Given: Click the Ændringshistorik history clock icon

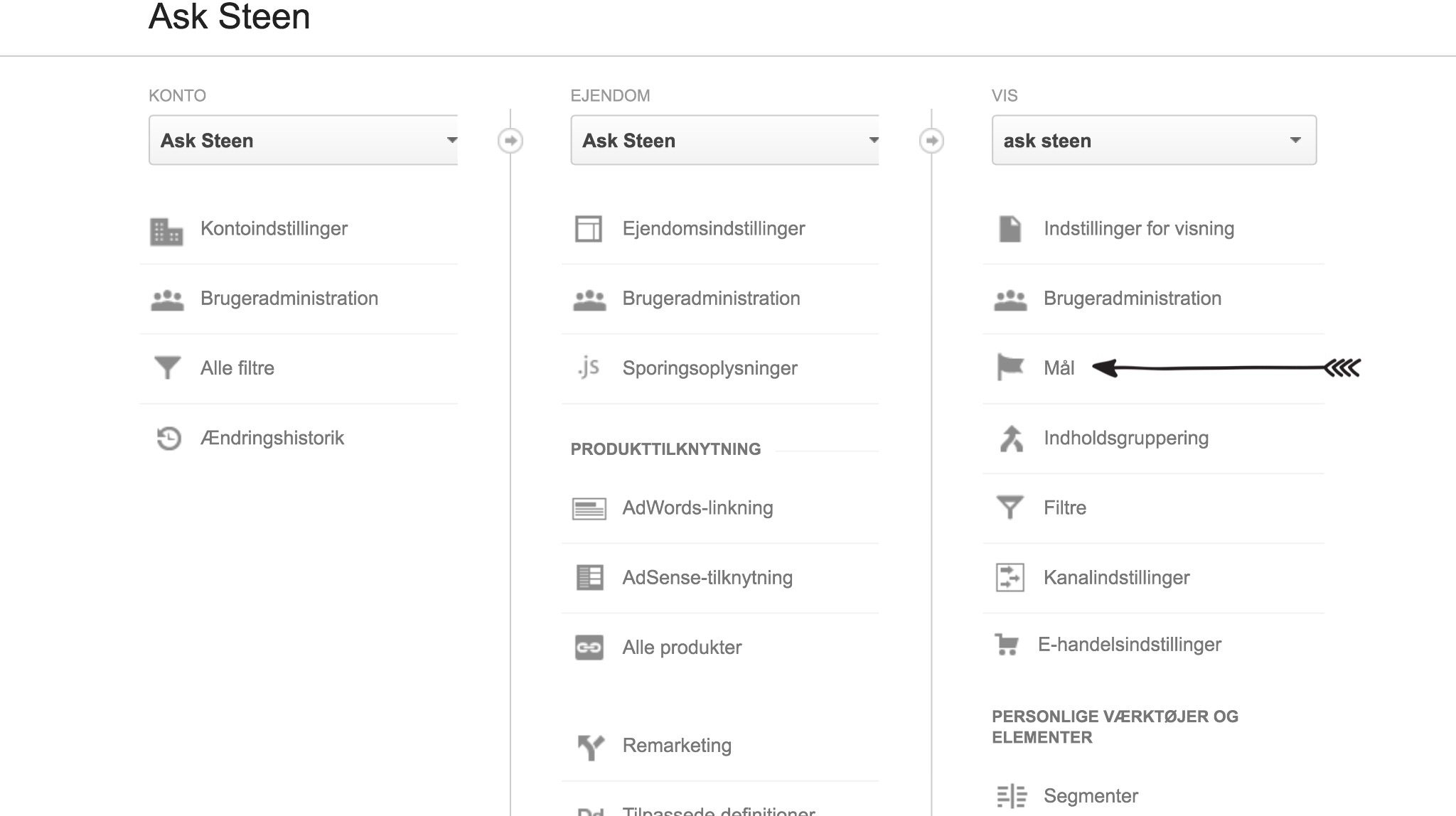Looking at the screenshot, I should click(168, 438).
